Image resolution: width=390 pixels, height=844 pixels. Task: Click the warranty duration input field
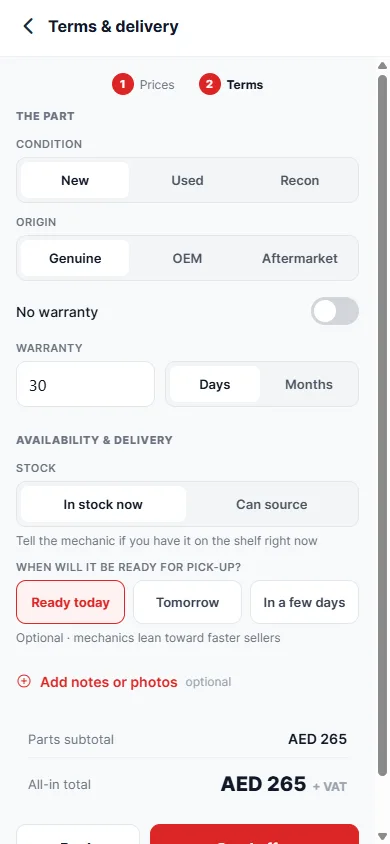86,384
